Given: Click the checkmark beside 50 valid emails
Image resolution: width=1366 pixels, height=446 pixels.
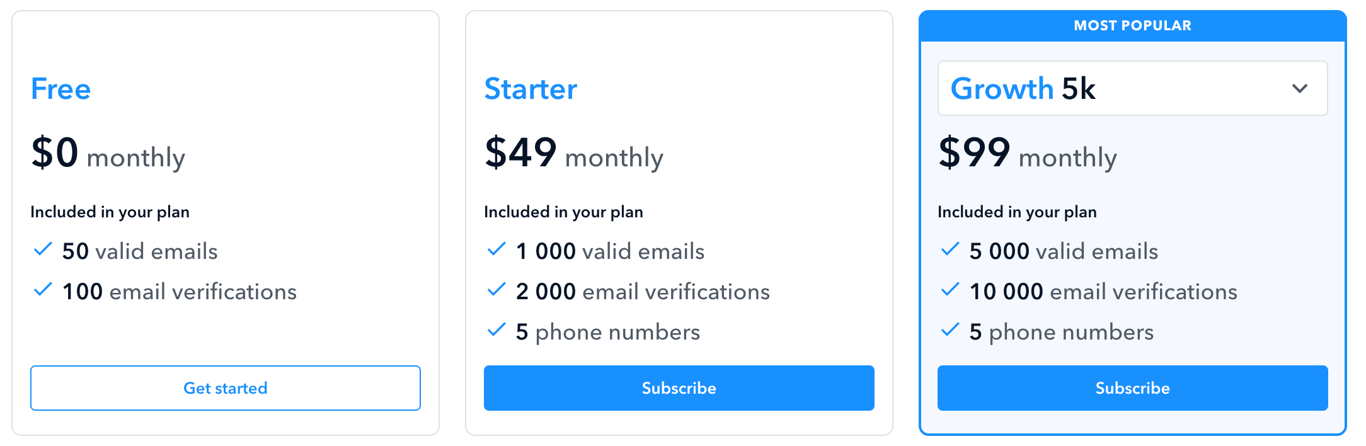Looking at the screenshot, I should (x=42, y=250).
